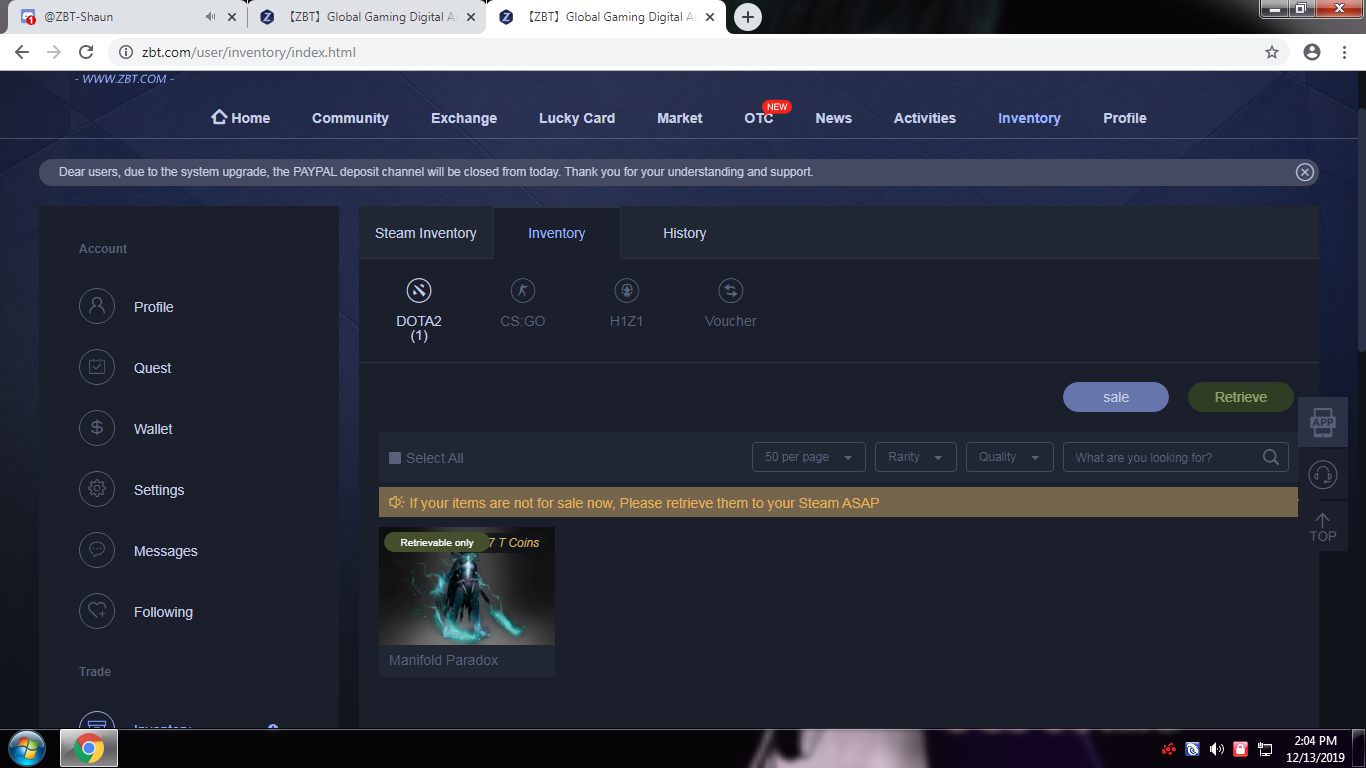Open the volume icon in system tray
This screenshot has width=1366, height=768.
1216,748
